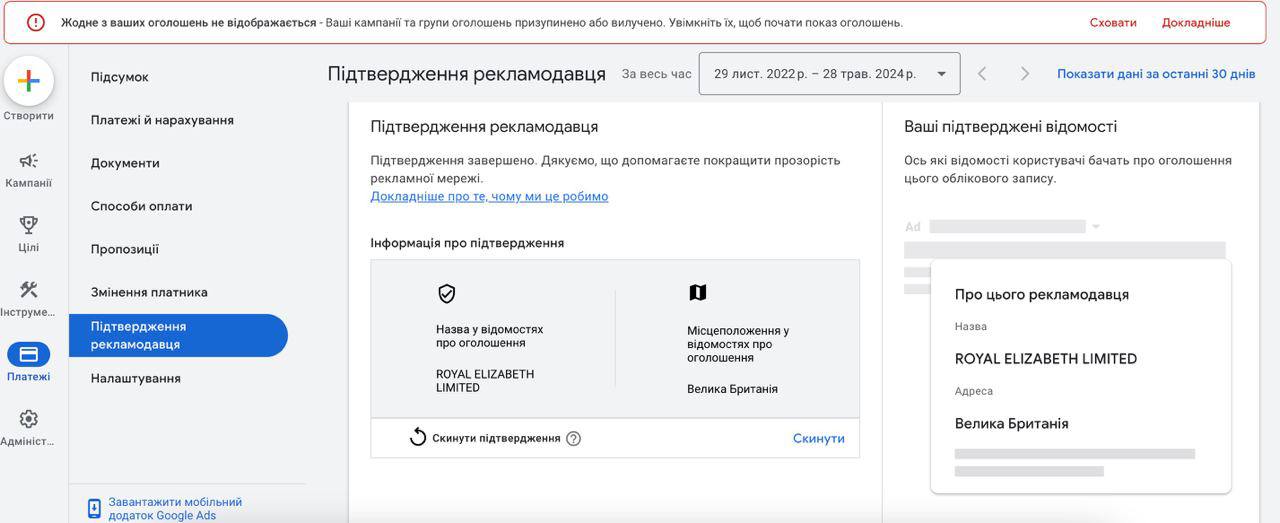Click the red warning alert icon
The image size is (1280, 523).
(x=36, y=22)
